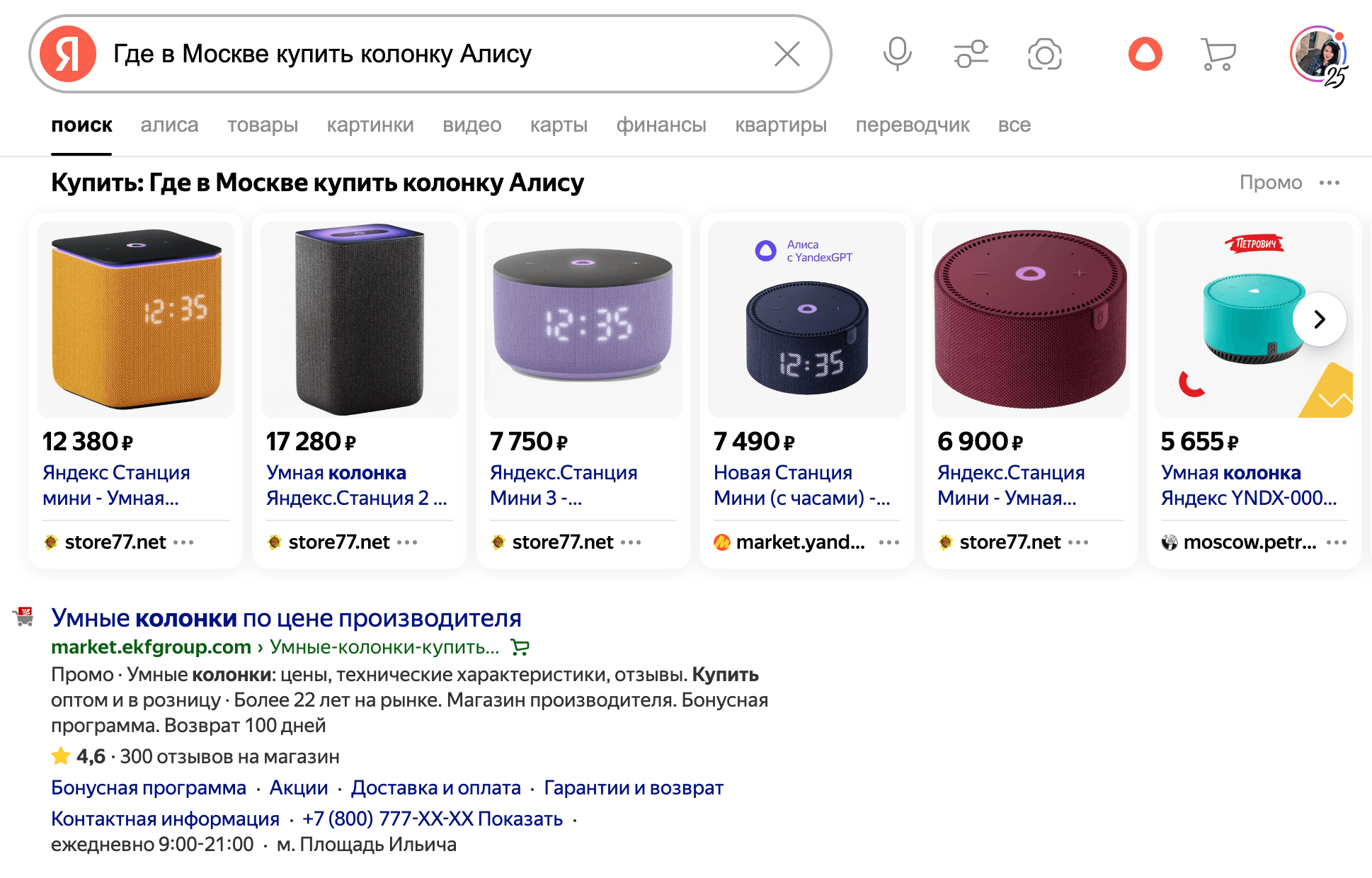Open the orange Яндекс Станция мини thumbnail

pyautogui.click(x=136, y=319)
